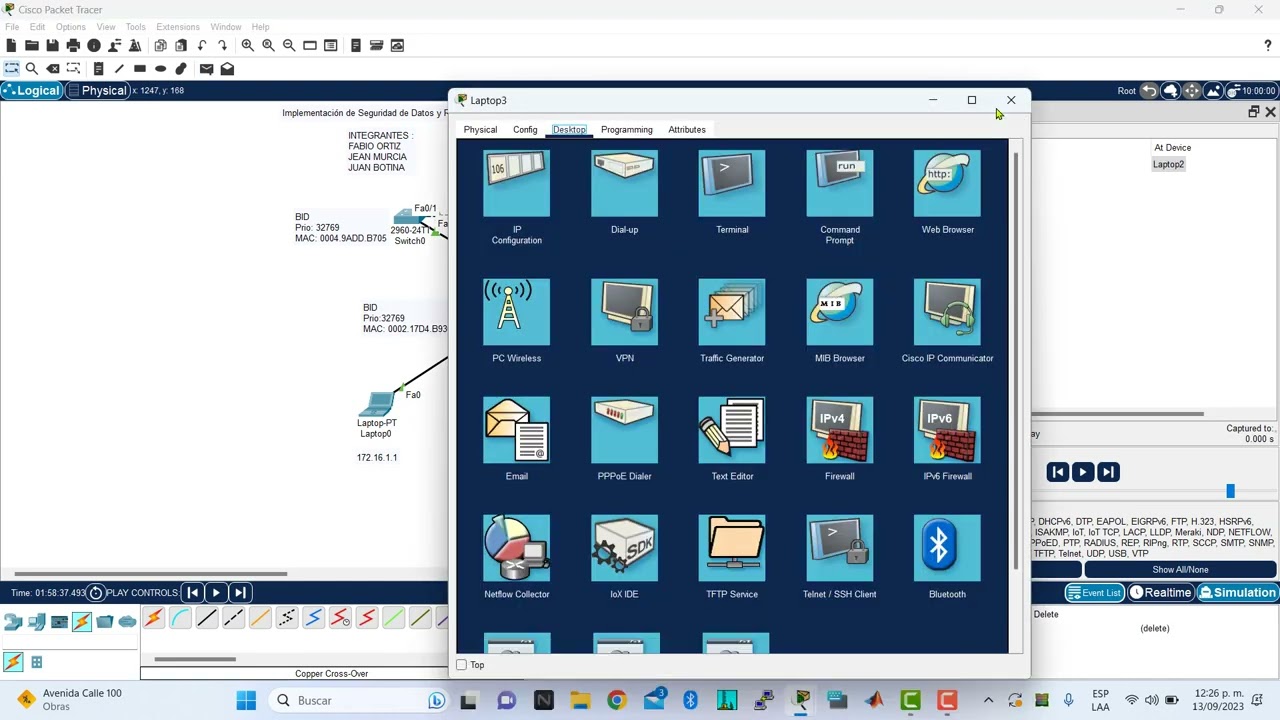Viewport: 1280px width, 720px height.
Task: Open the Options menu
Action: (x=70, y=27)
